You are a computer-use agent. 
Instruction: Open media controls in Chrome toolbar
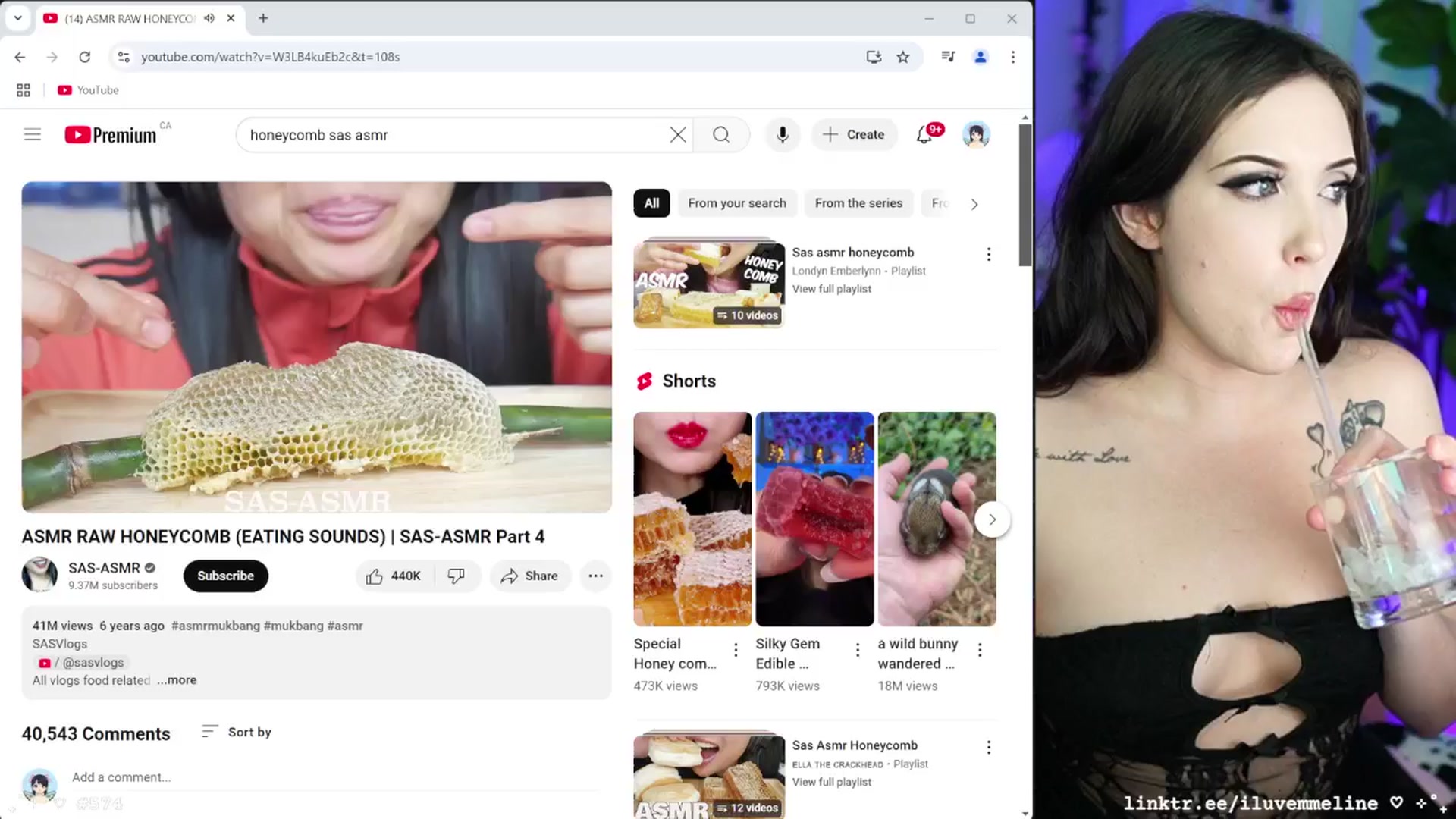948,57
